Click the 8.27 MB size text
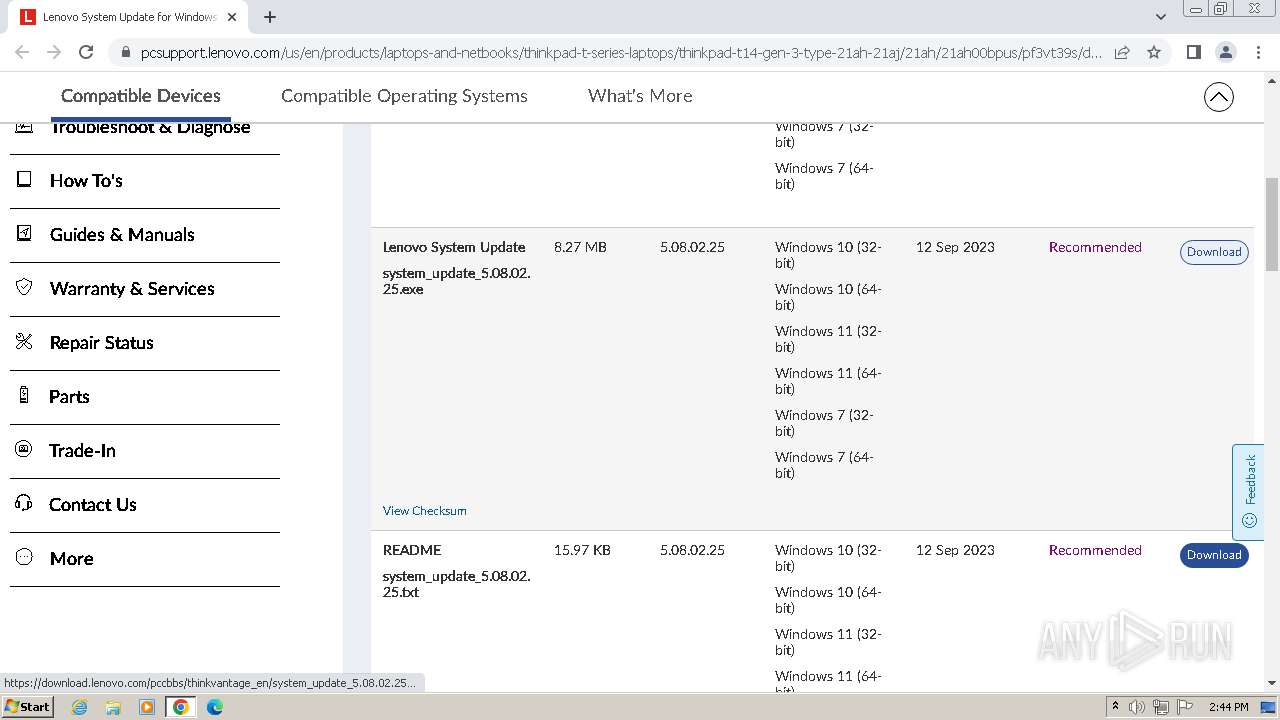The height and width of the screenshot is (720, 1280). click(x=580, y=247)
